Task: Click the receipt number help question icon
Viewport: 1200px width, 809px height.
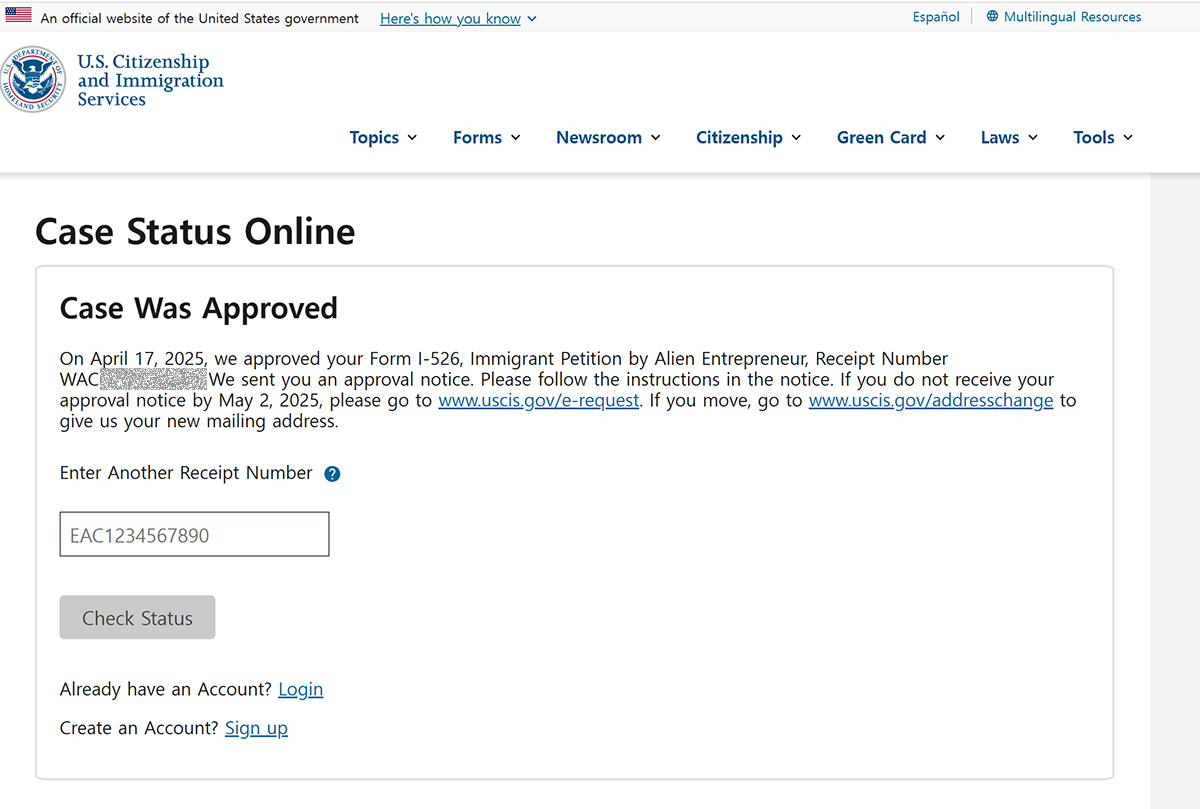Action: pos(332,474)
